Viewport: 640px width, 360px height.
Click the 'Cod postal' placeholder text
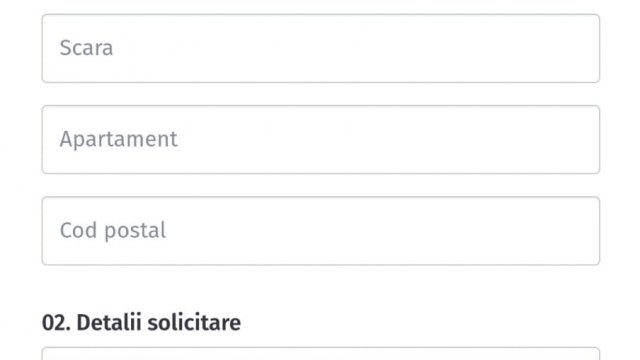113,231
